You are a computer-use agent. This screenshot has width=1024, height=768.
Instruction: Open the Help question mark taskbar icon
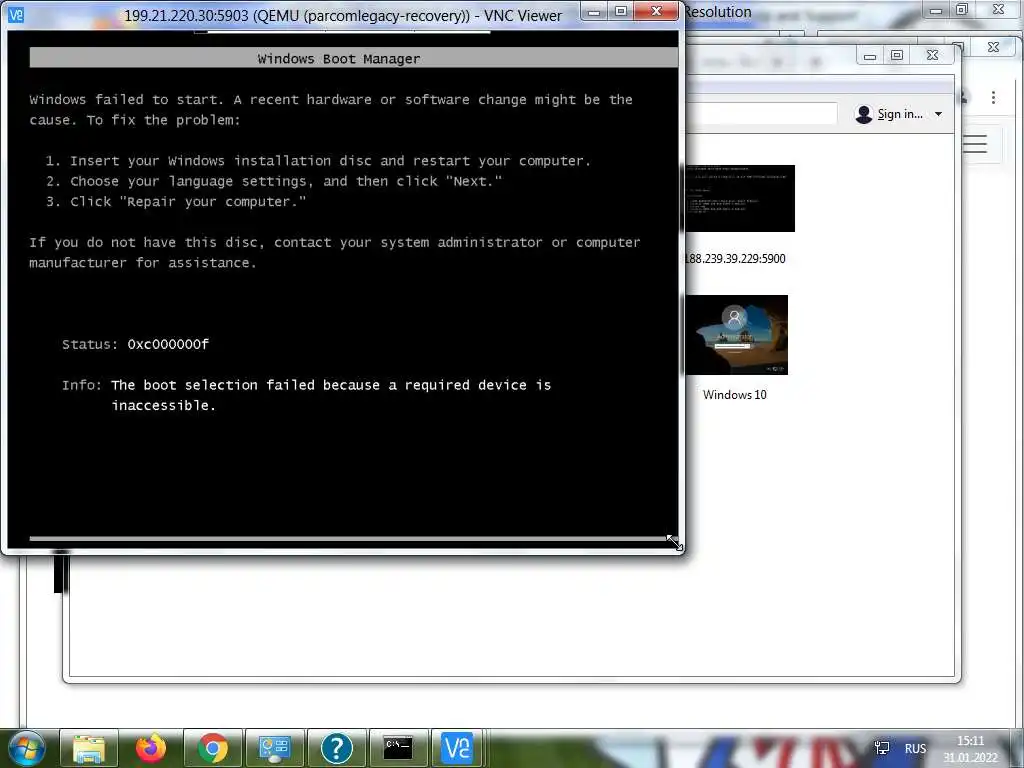[x=336, y=748]
